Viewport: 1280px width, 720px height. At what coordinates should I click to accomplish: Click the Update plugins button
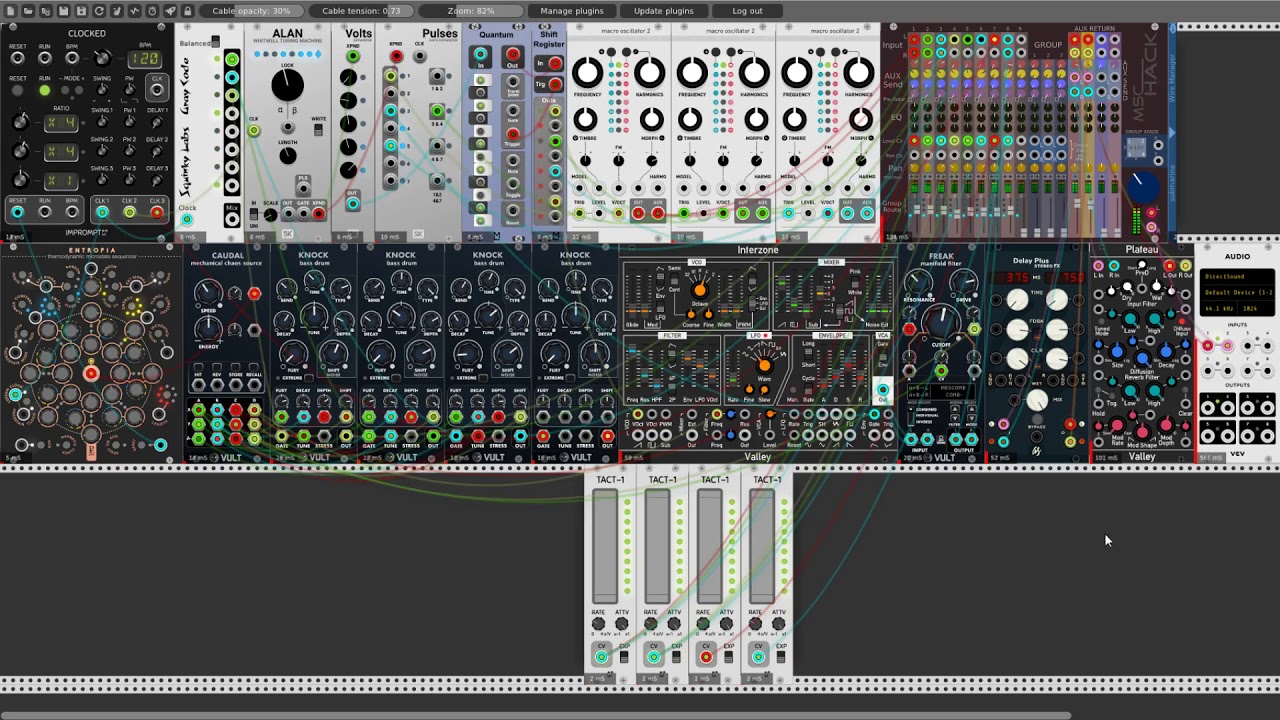(x=664, y=11)
